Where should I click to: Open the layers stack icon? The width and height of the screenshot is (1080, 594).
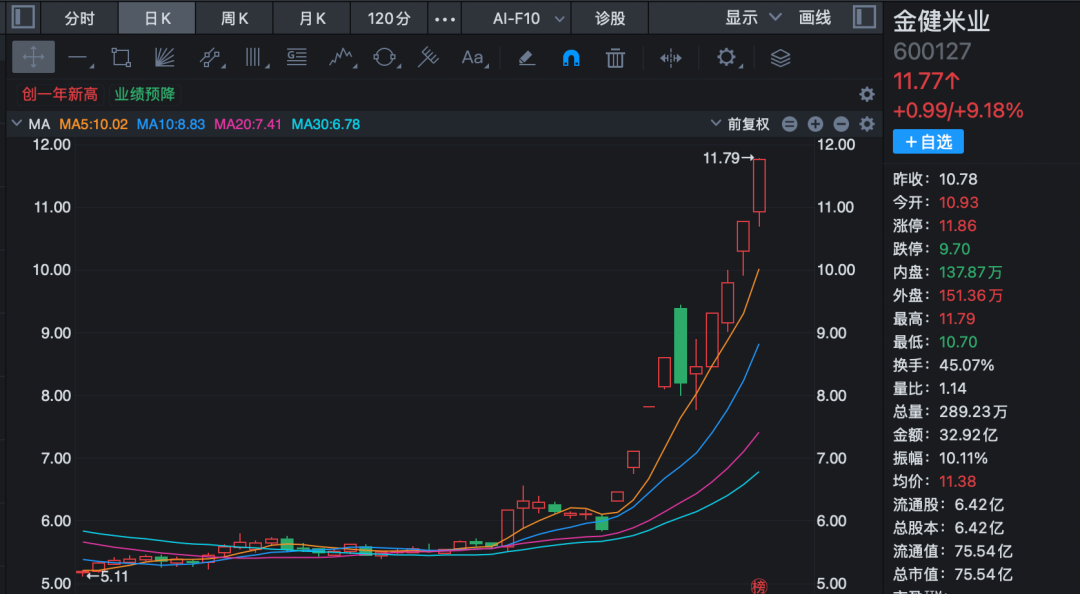coord(780,58)
